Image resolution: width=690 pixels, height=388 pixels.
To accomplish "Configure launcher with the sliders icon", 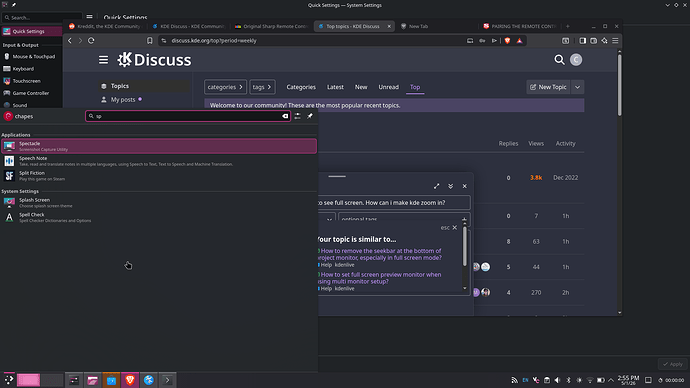I will point(298,116).
